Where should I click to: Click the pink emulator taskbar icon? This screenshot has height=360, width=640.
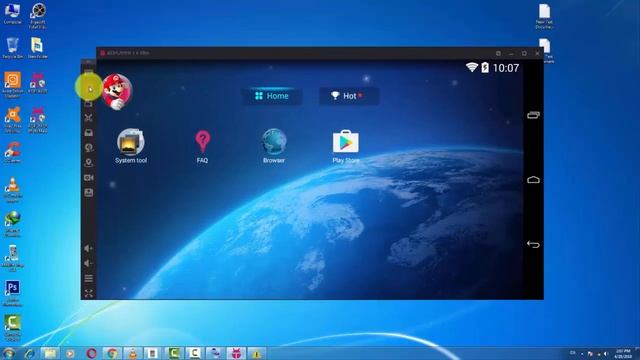(236, 353)
